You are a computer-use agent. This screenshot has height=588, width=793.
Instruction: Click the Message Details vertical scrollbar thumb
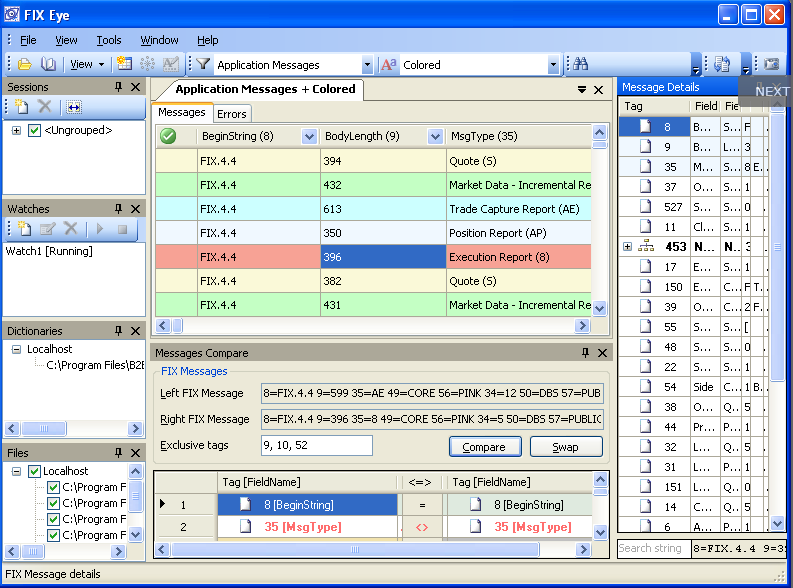point(777,247)
